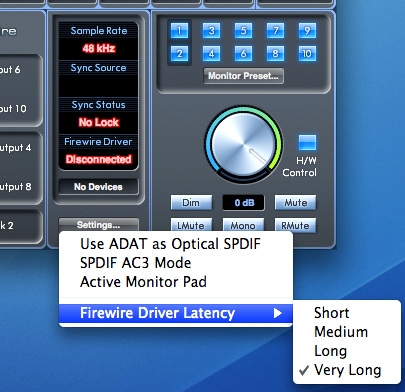This screenshot has width=405, height=392.
Task: Select the checked Very Long latency
Action: [347, 370]
